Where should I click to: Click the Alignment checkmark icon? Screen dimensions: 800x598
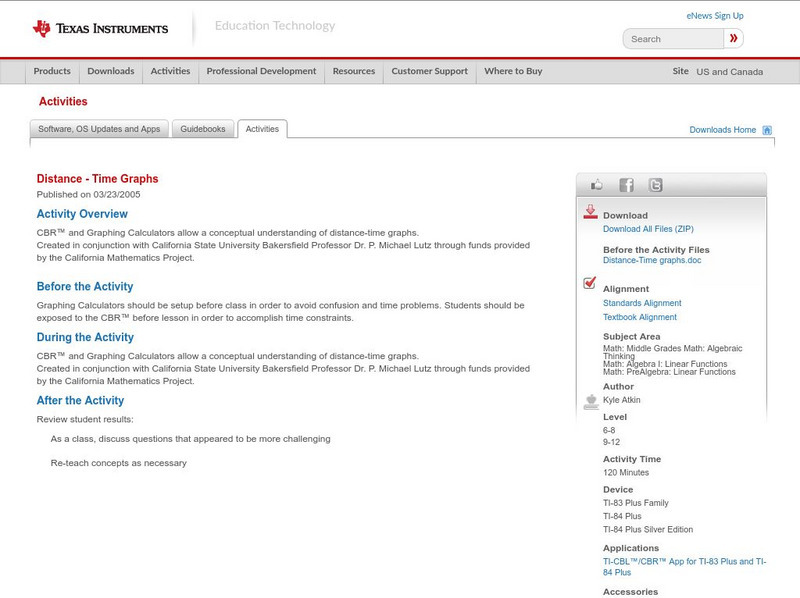[590, 282]
